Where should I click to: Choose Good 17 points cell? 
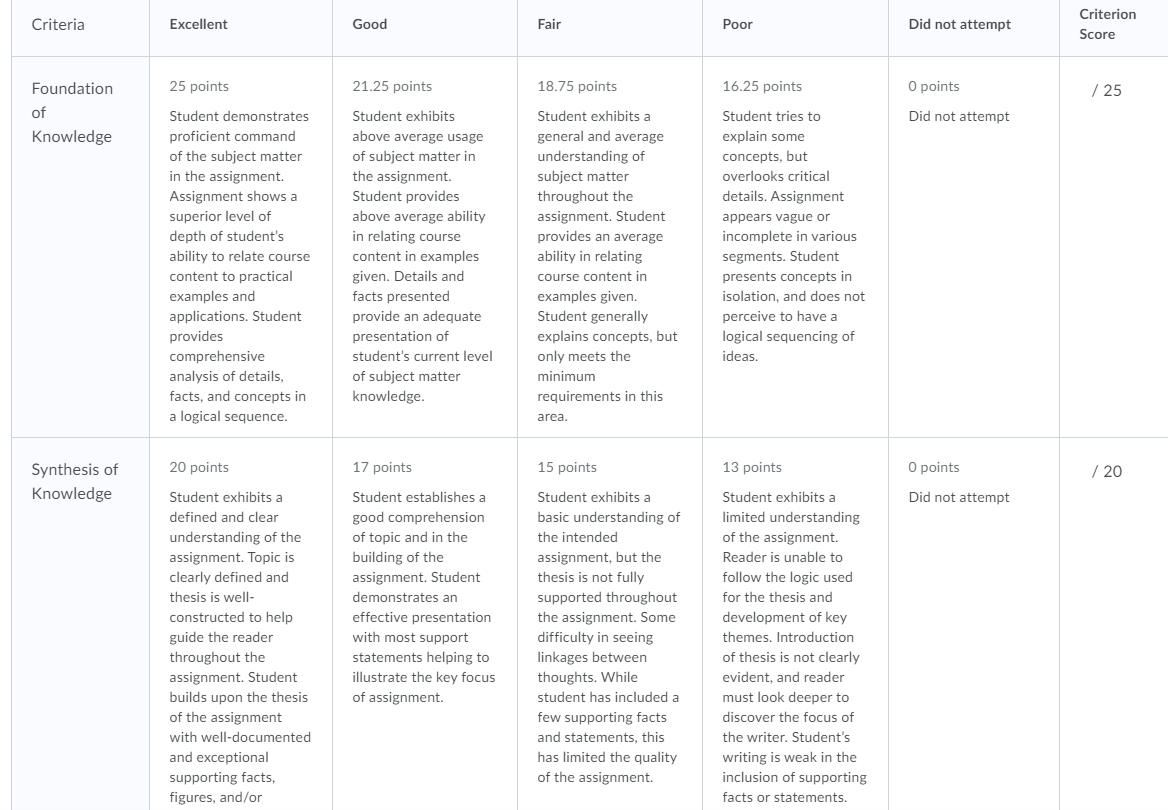coord(425,624)
